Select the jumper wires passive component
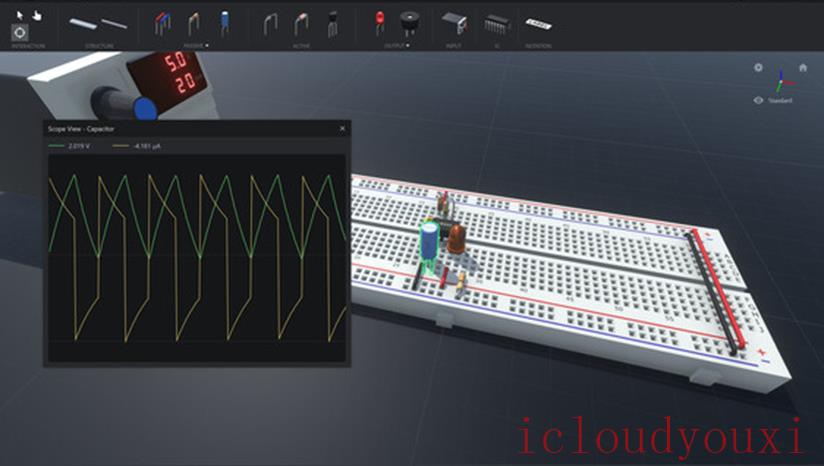 tap(162, 24)
